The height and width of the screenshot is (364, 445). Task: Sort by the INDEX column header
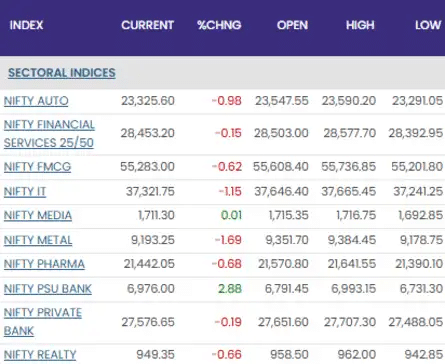pyautogui.click(x=26, y=25)
